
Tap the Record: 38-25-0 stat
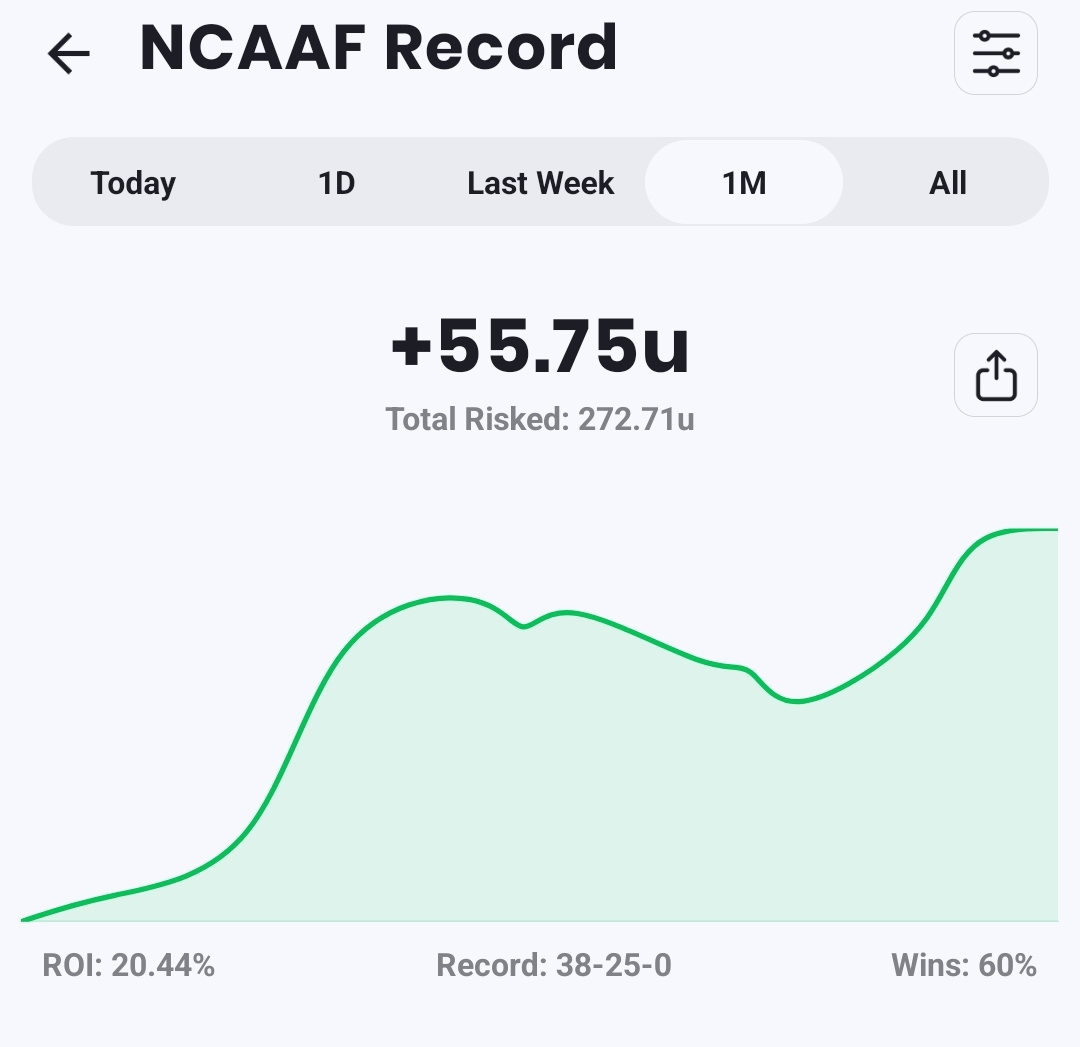pyautogui.click(x=553, y=965)
